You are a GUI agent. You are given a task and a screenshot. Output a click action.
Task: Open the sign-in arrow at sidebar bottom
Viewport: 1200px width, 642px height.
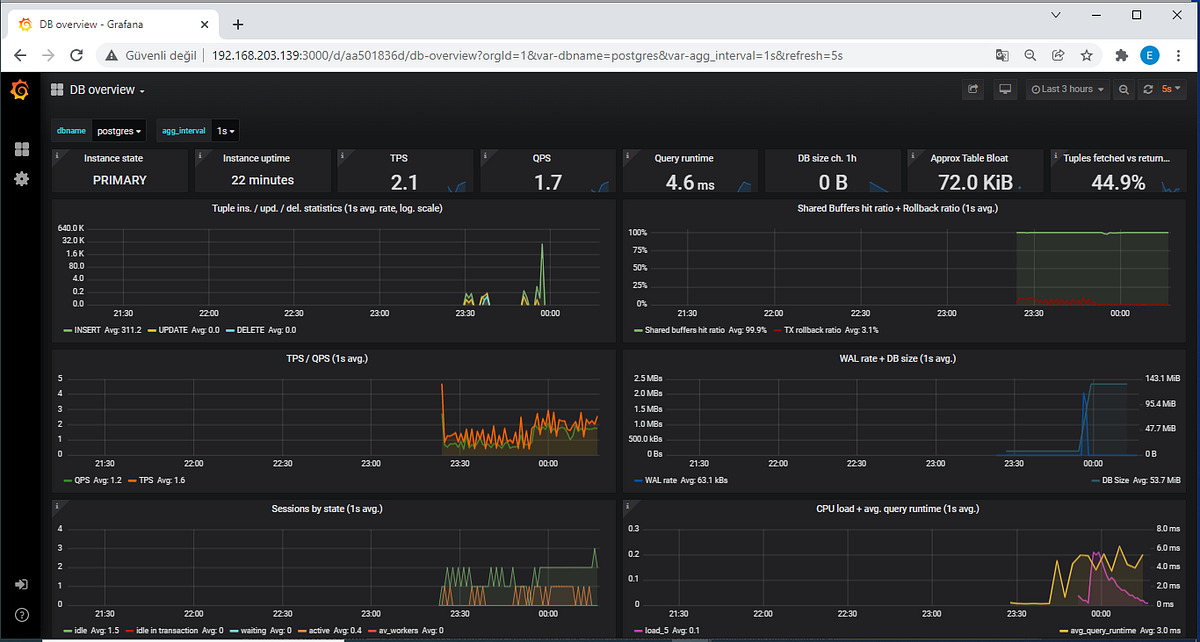(21, 584)
